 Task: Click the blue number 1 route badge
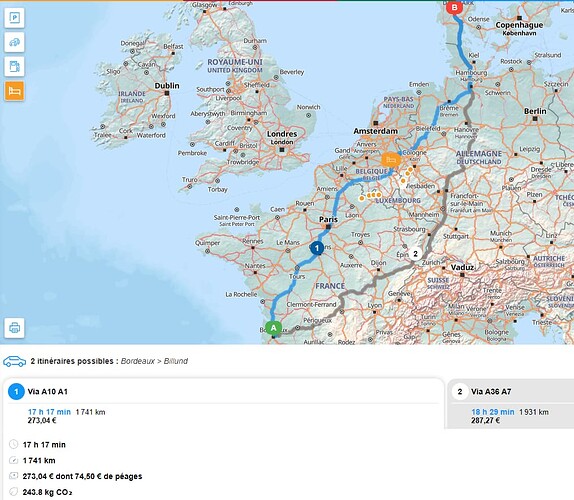tap(16, 392)
